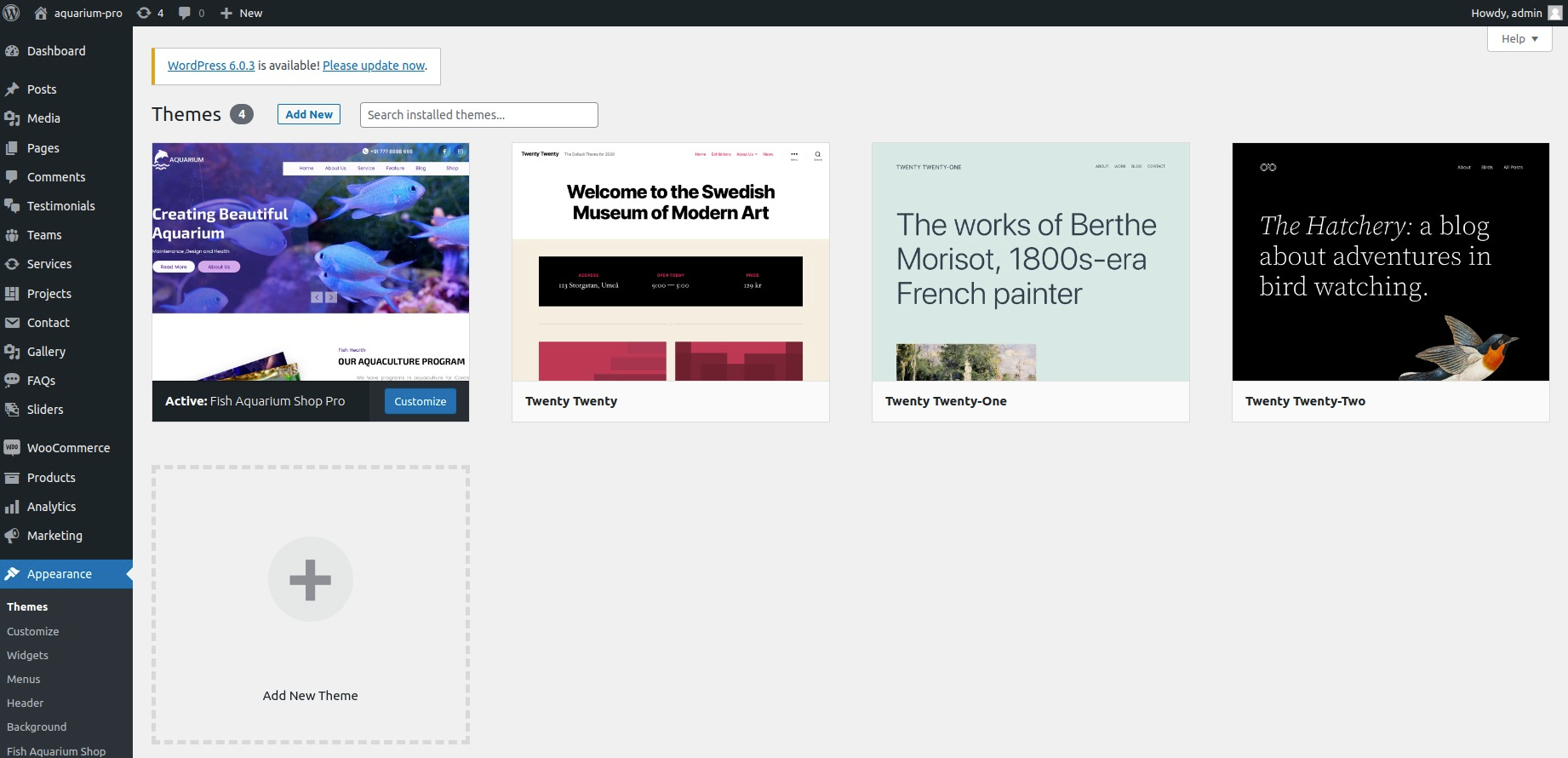Click the Appearance paintbrush icon
1568x758 pixels.
pyautogui.click(x=12, y=574)
